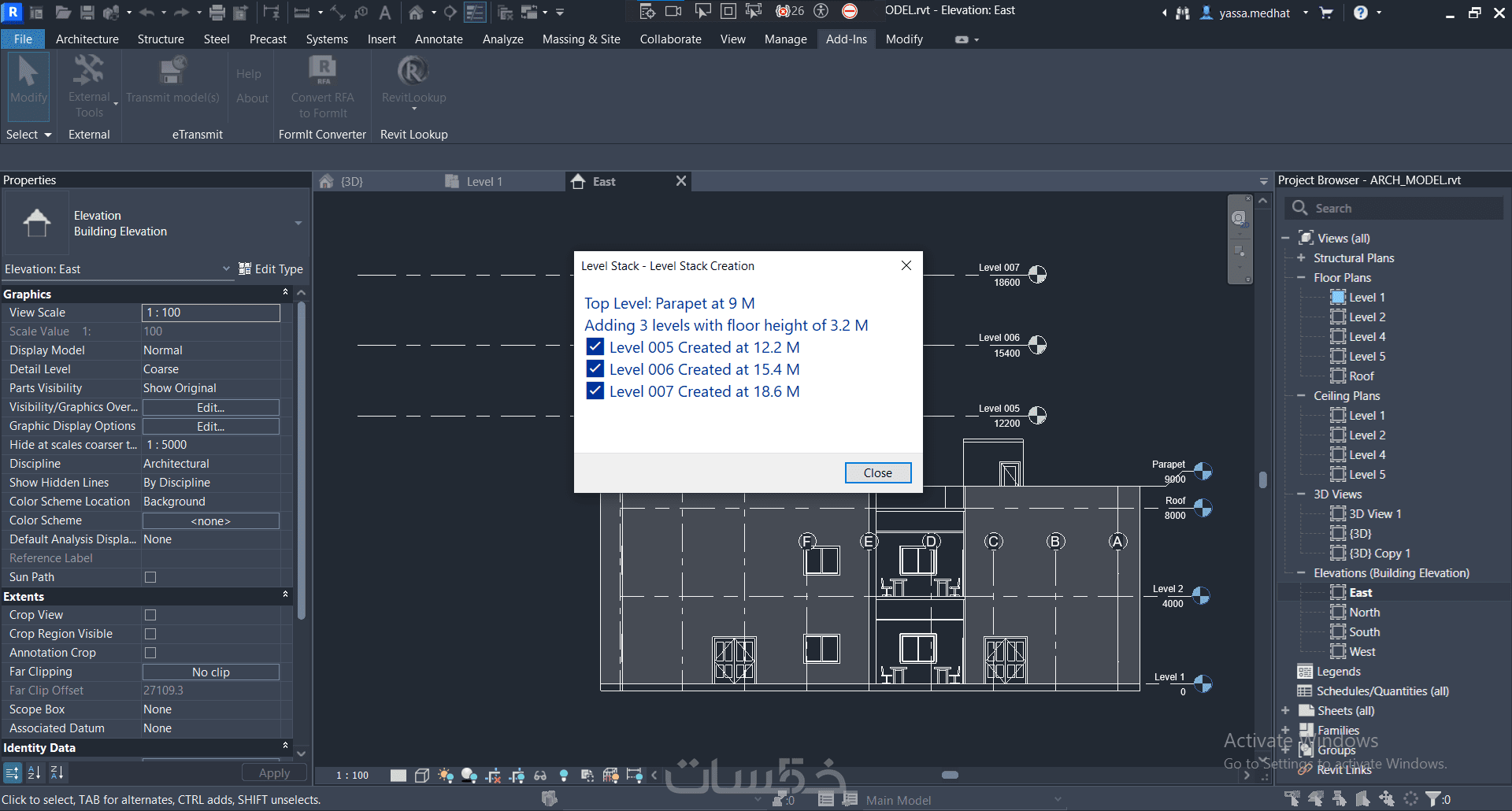Uncheck Level 005 Created at 12.2 M
Viewport: 1512px width, 811px height.
point(595,346)
